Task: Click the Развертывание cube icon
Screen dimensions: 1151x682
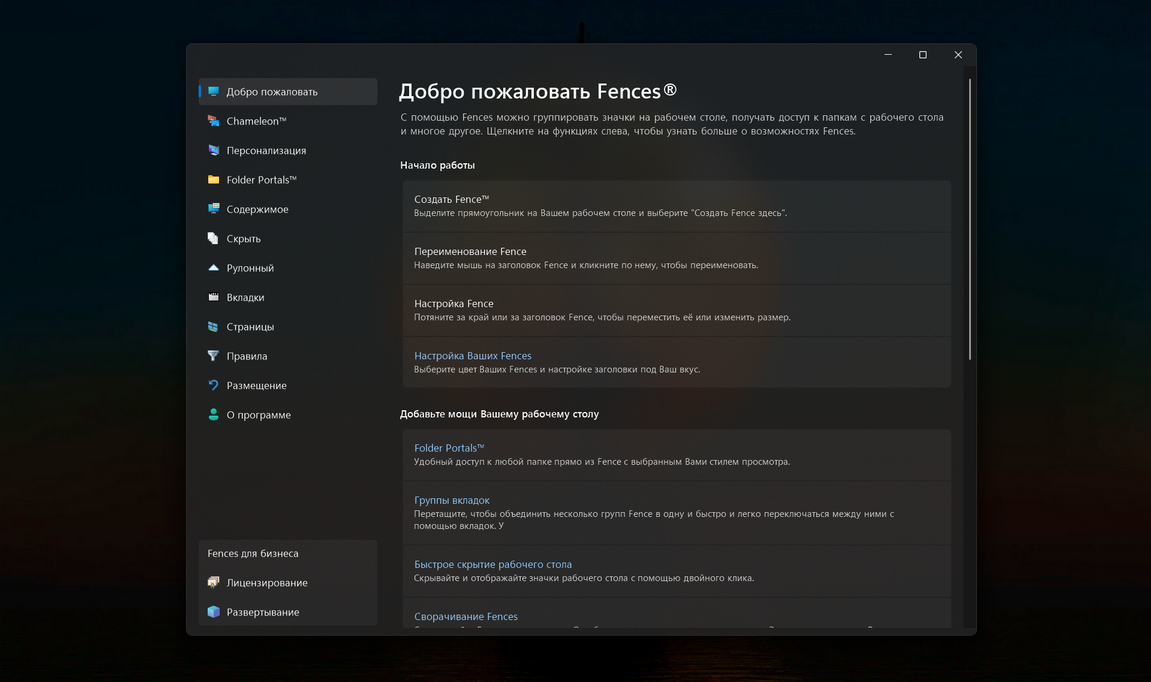Action: (x=214, y=612)
